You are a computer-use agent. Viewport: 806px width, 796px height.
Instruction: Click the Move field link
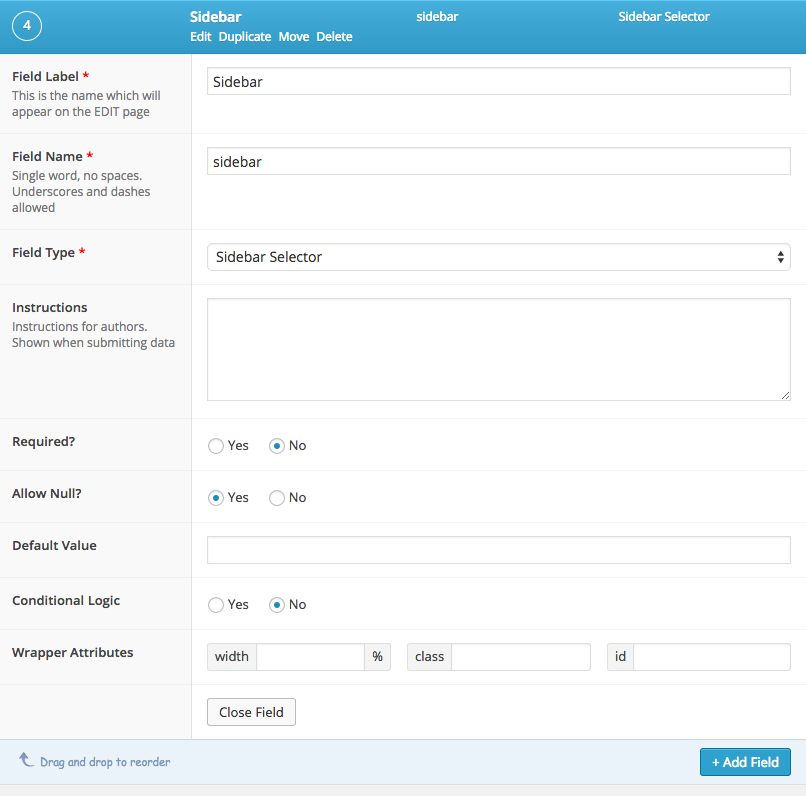(294, 36)
